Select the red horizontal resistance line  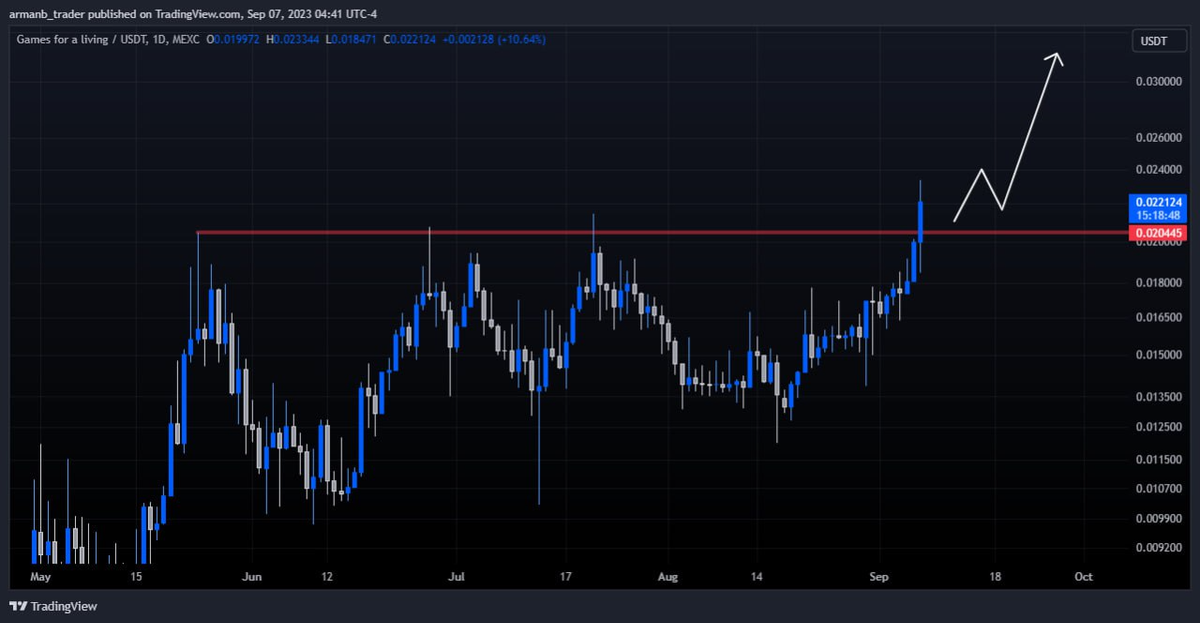coord(500,233)
